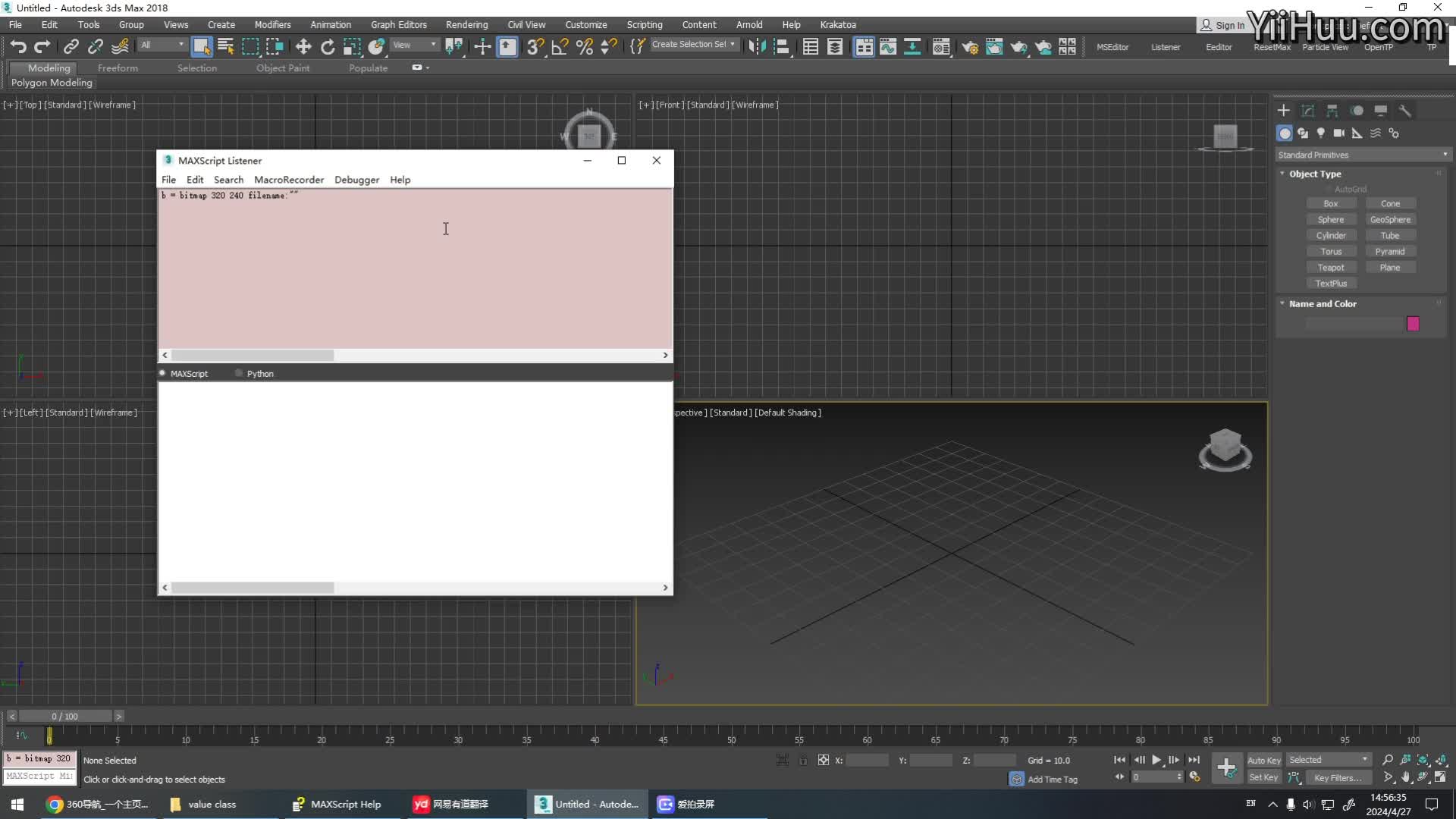The width and height of the screenshot is (1456, 819).
Task: Select Python radio button tab
Action: click(238, 373)
